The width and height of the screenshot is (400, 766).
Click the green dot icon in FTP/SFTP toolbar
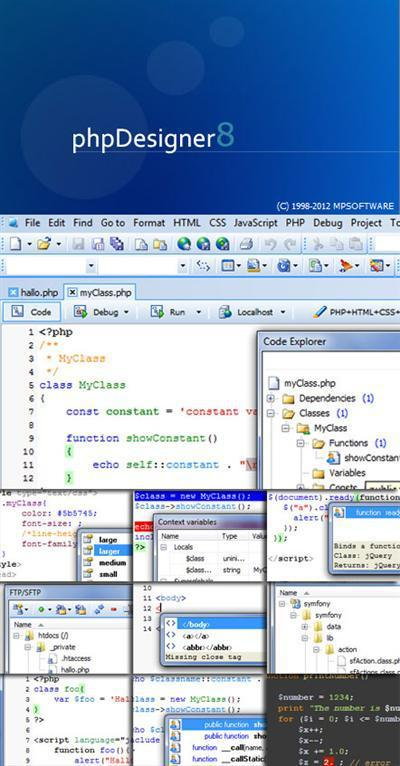point(41,609)
